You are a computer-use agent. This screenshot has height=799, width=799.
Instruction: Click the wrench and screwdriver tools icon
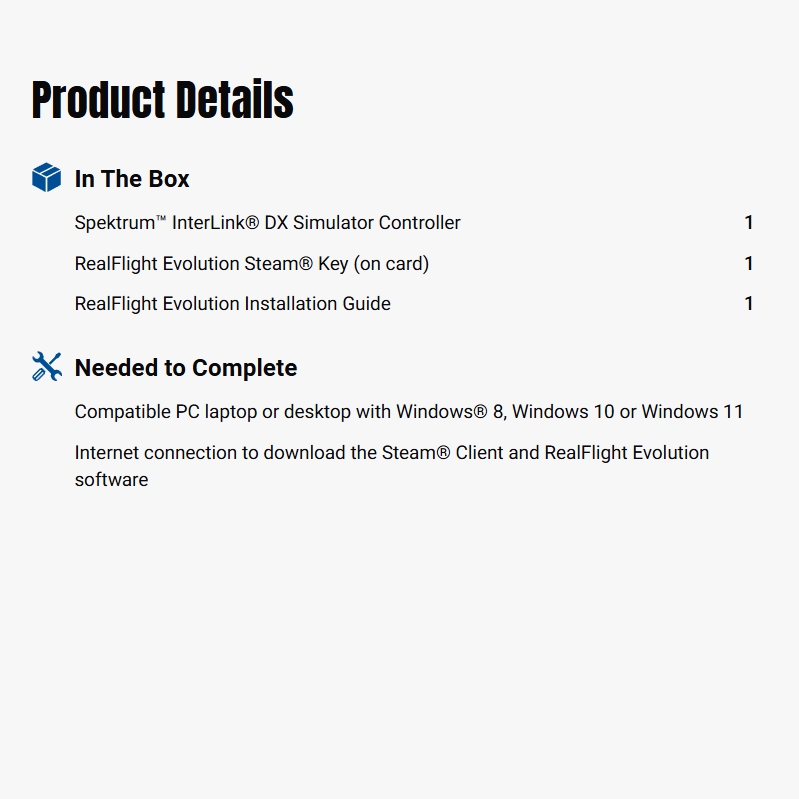coord(47,367)
